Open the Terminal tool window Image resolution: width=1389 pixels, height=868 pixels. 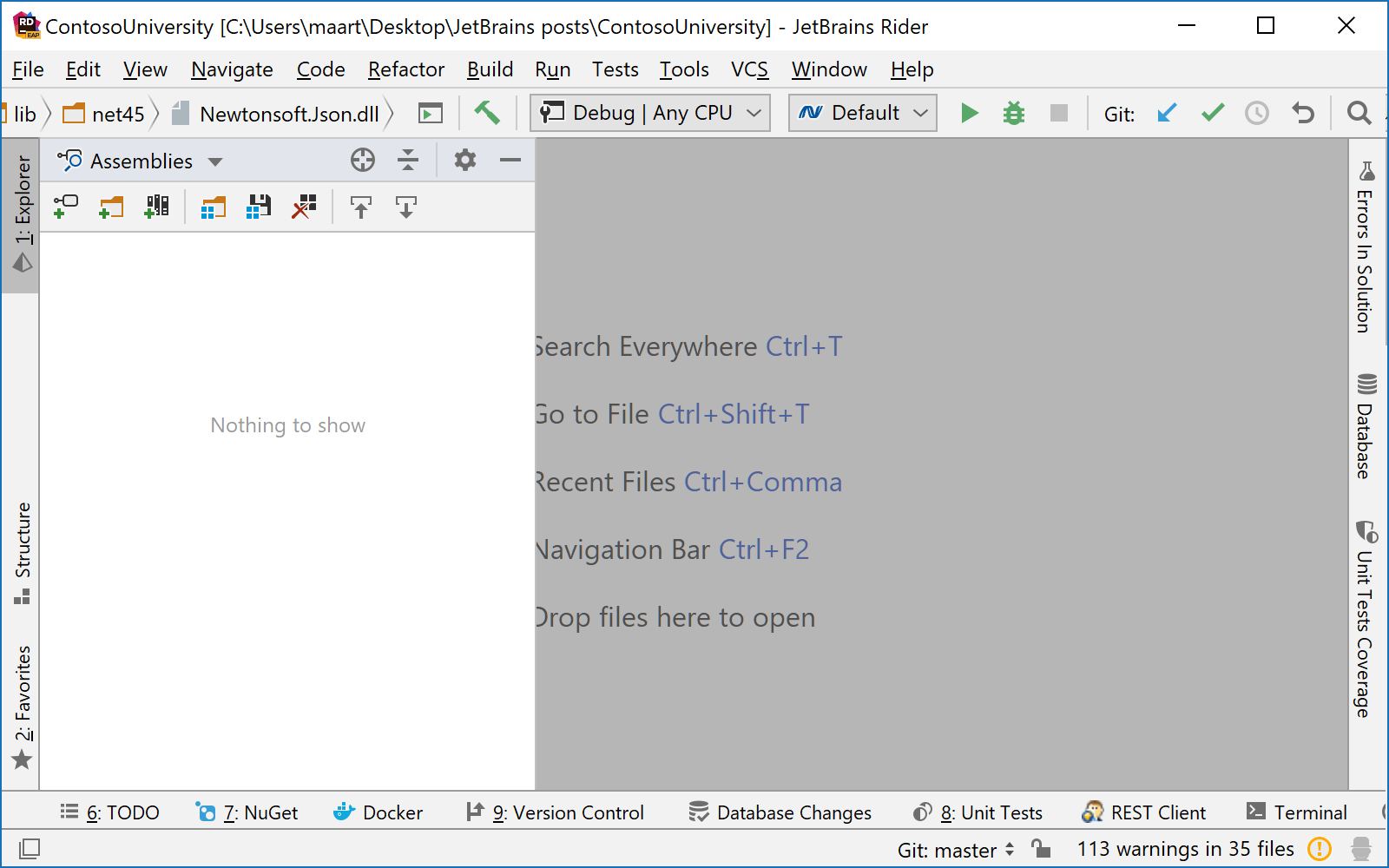coord(1297,812)
